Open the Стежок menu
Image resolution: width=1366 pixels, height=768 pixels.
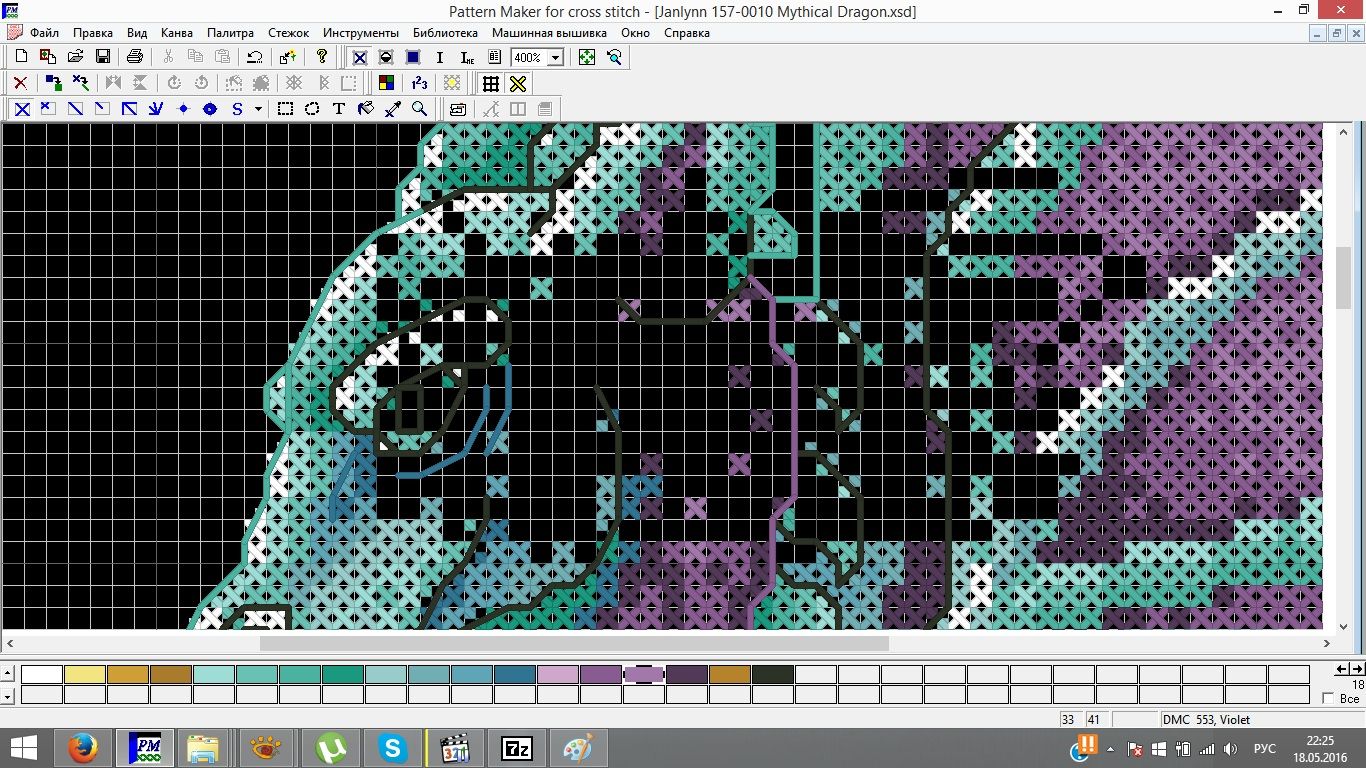(288, 33)
